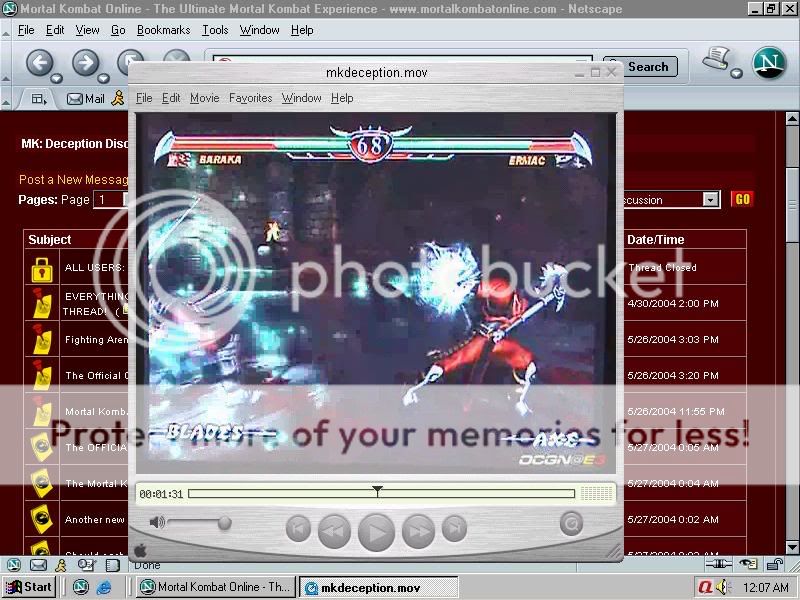Screen dimensions: 800x600
Task: Click the fast-forward button in QuickTime
Action: [x=418, y=531]
